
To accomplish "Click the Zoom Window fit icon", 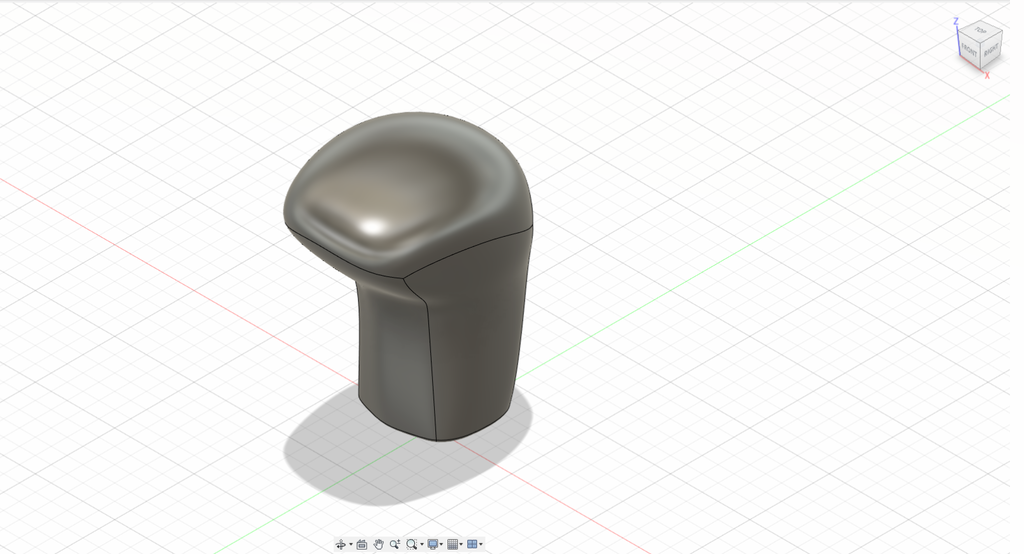I will pos(411,544).
